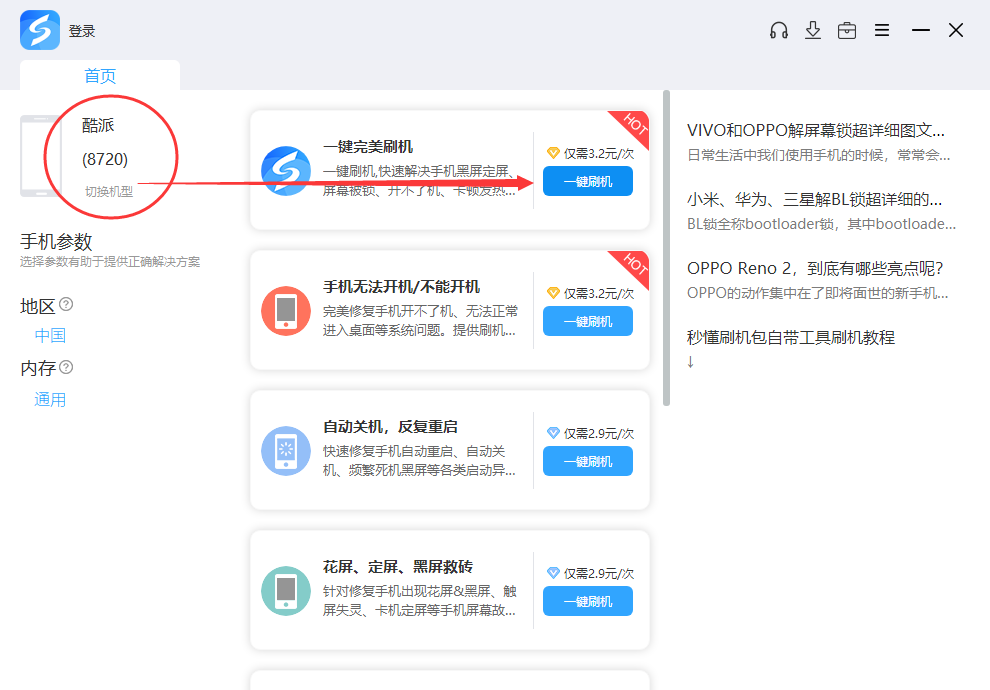The image size is (990, 690).
Task: Open the hamburger menu icon
Action: click(x=882, y=30)
